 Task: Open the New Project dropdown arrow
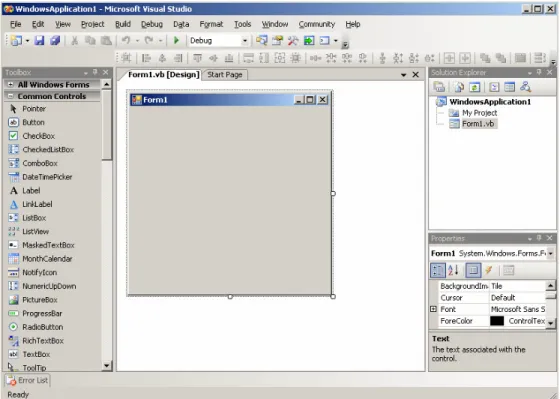pyautogui.click(x=27, y=41)
